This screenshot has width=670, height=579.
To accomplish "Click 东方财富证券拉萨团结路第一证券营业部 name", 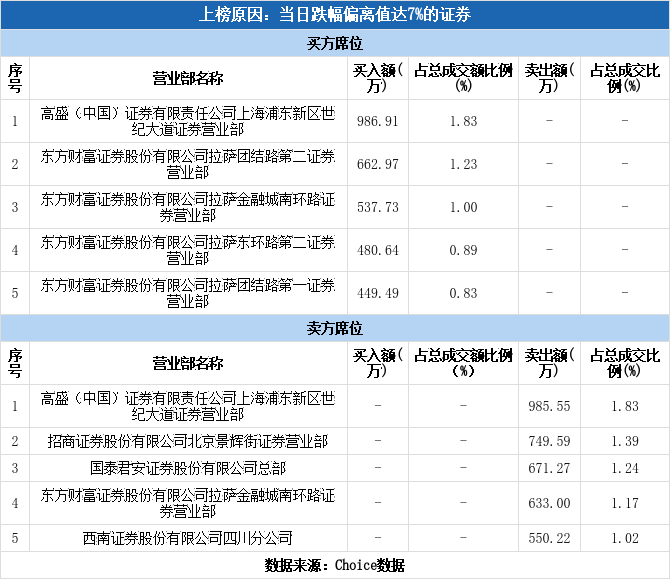I will (x=188, y=293).
